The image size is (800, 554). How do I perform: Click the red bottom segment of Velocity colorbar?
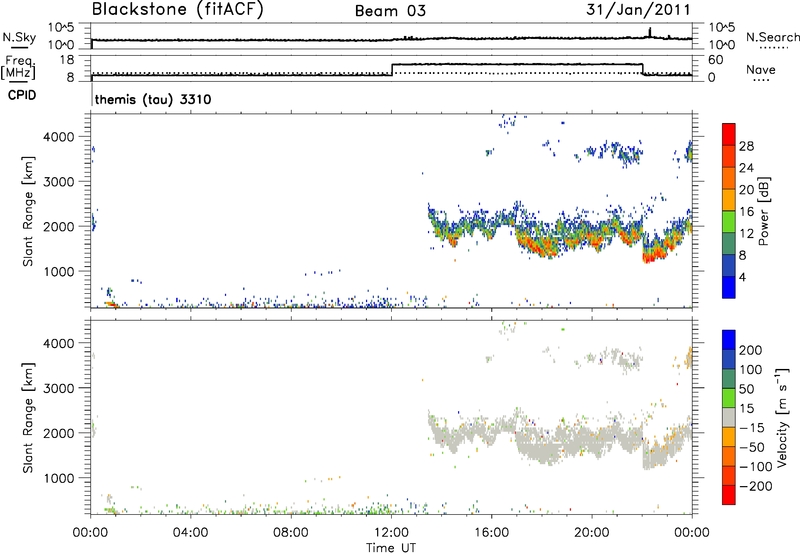729,495
